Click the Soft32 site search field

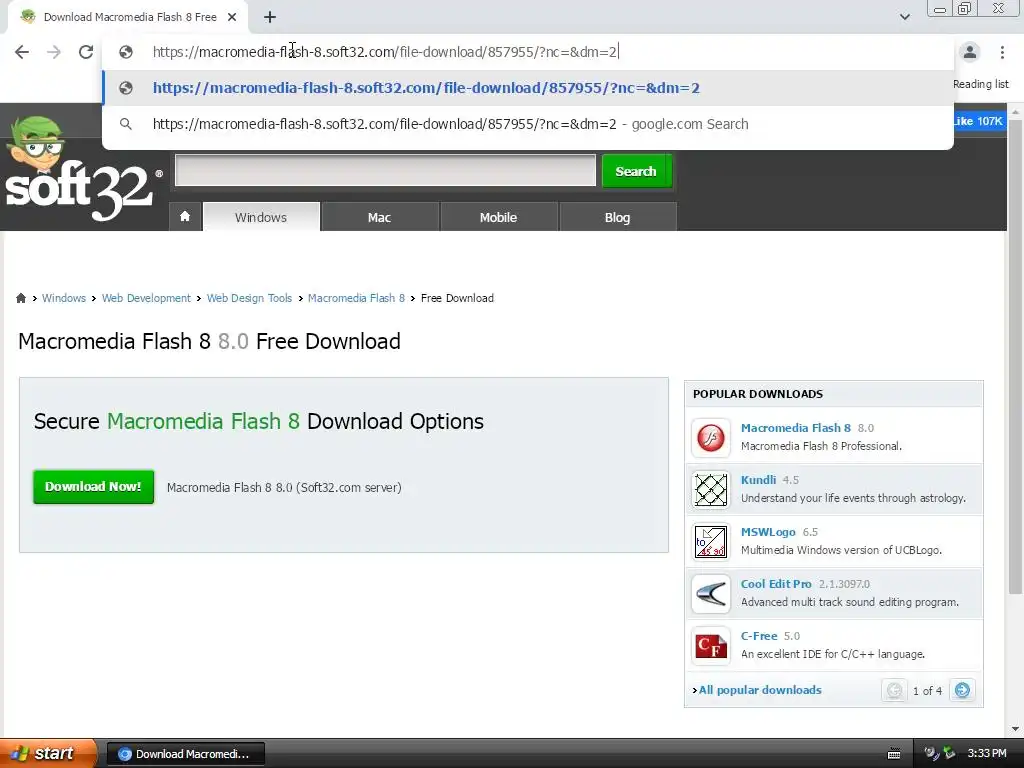tap(385, 170)
